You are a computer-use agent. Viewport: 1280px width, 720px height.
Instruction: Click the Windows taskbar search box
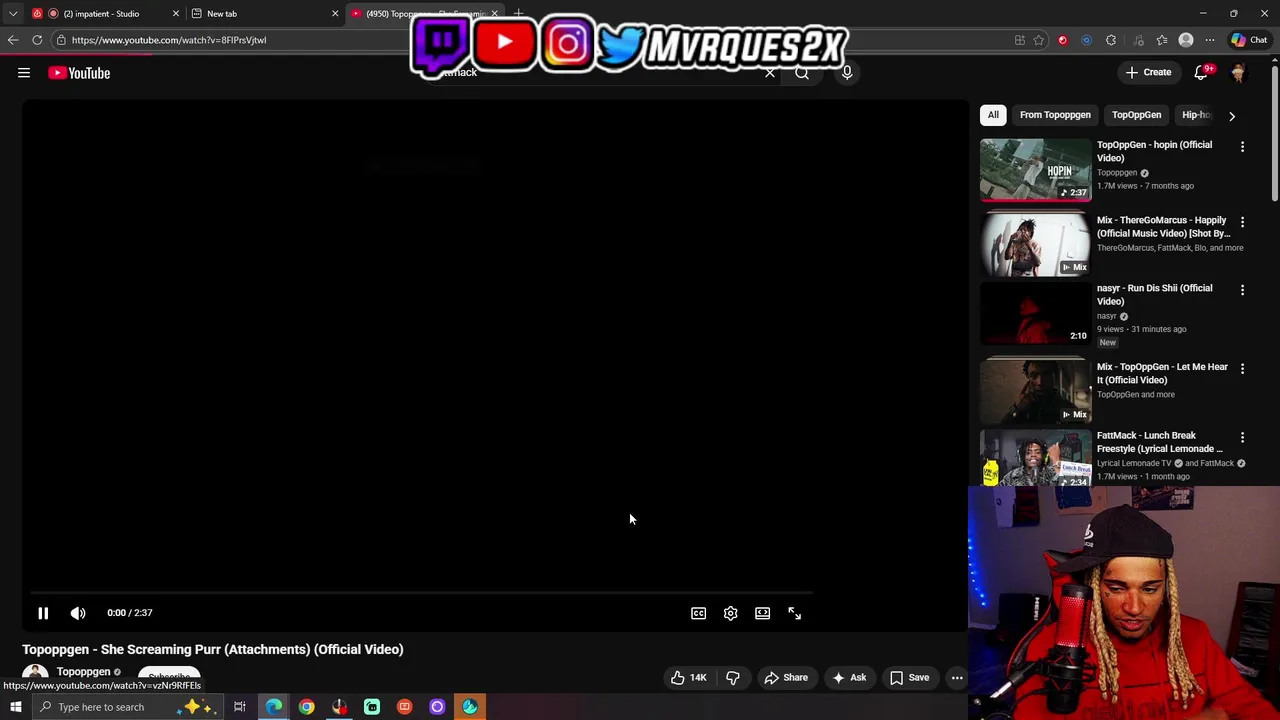coord(128,707)
